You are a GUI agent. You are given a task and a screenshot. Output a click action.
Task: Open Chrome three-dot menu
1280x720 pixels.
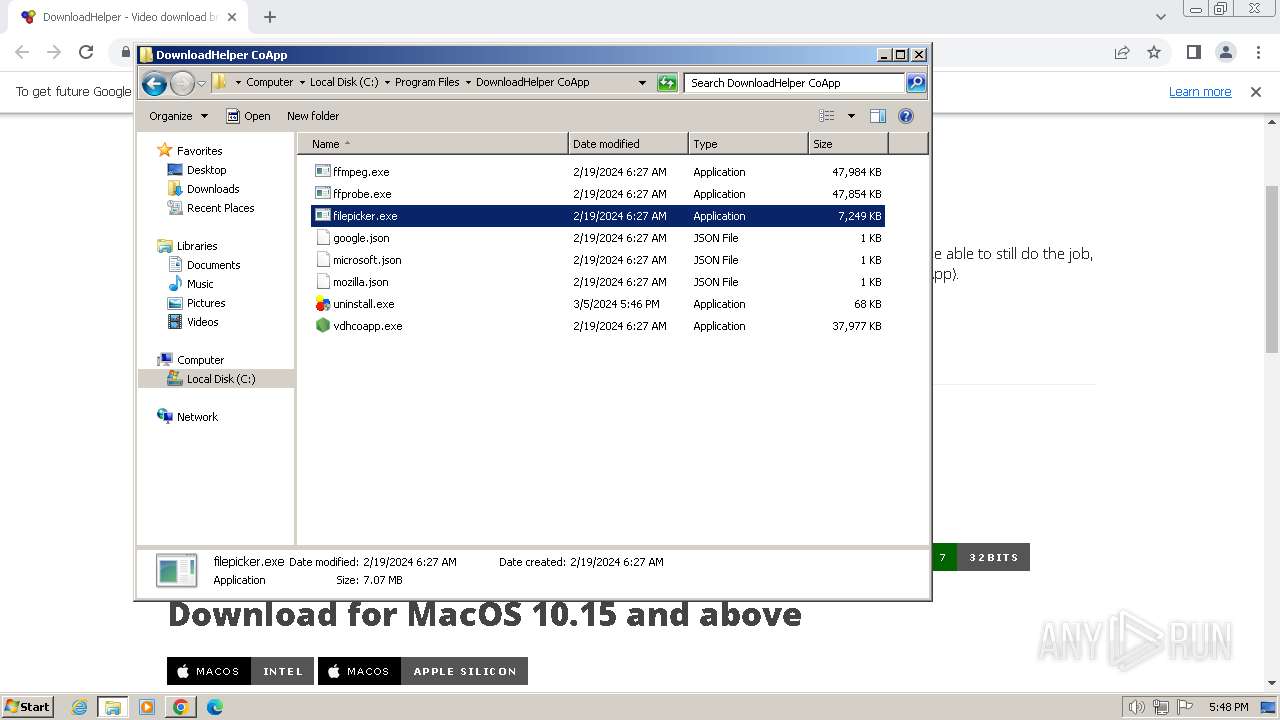pos(1257,52)
